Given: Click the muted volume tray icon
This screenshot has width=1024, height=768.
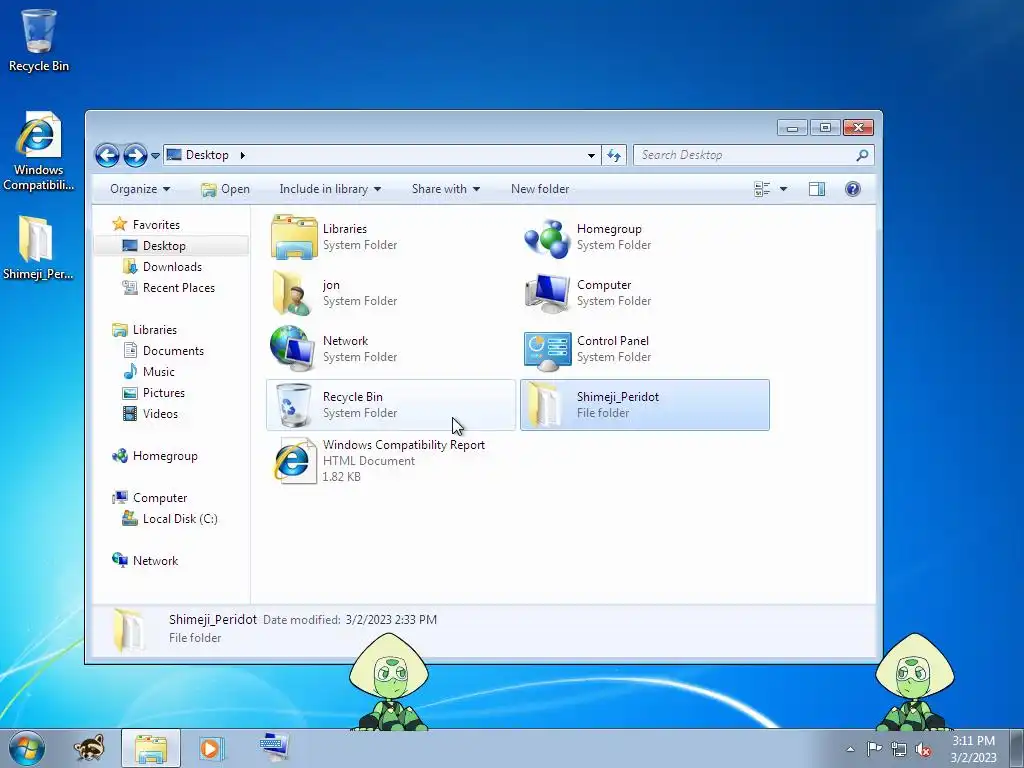Looking at the screenshot, I should 923,749.
